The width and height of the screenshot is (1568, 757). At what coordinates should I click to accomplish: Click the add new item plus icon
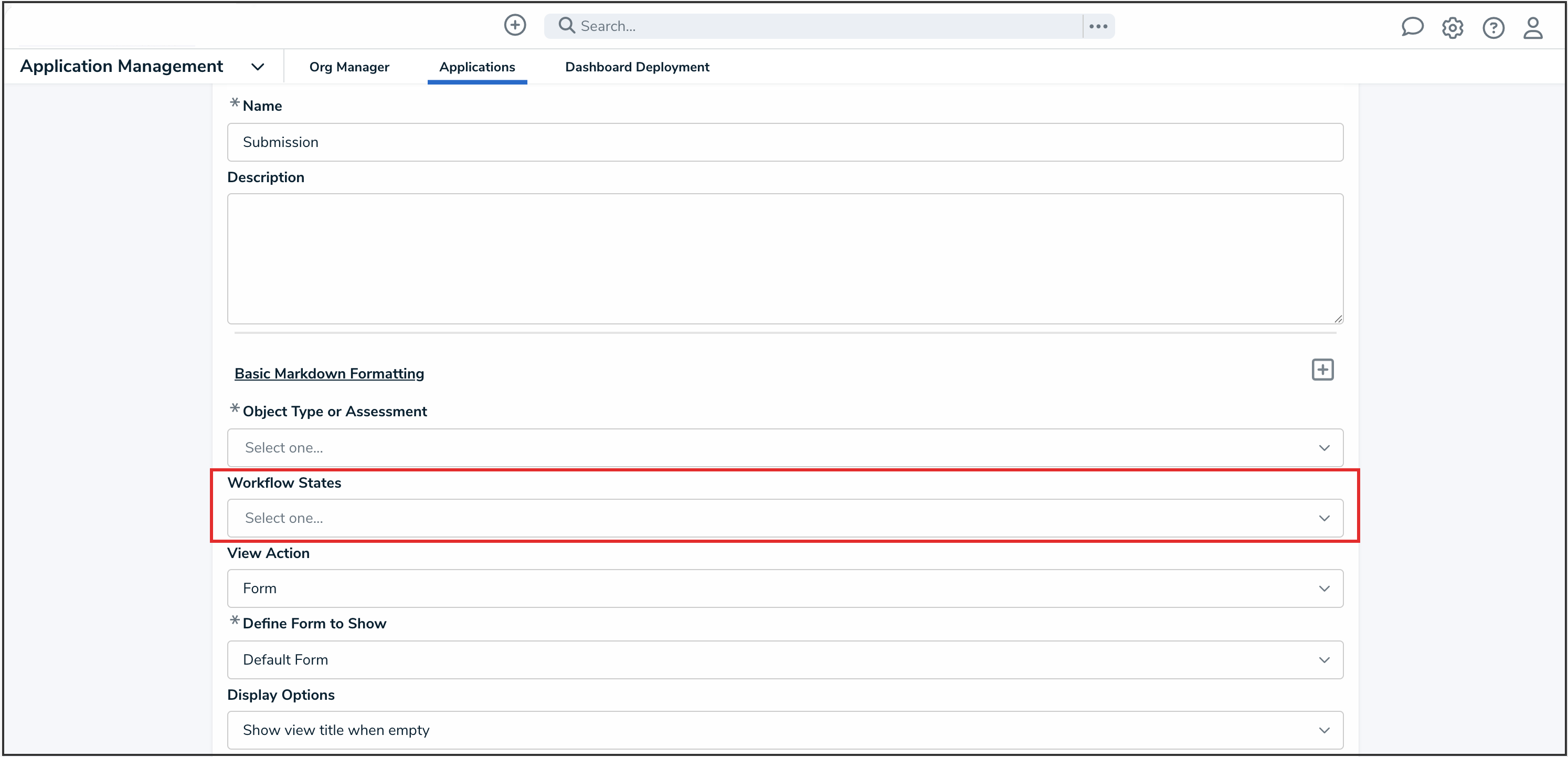(x=514, y=26)
